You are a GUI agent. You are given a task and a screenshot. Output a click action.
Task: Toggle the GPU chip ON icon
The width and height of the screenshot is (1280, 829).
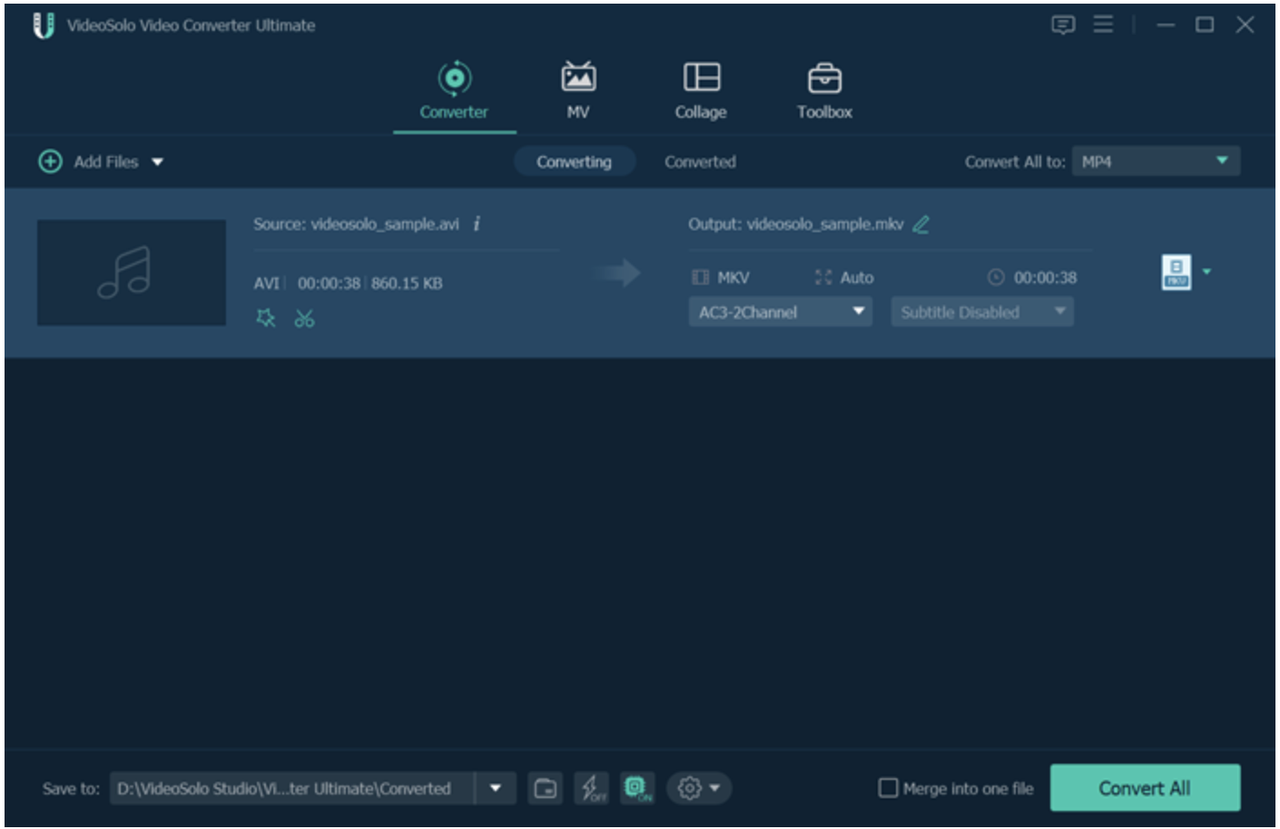[x=637, y=788]
